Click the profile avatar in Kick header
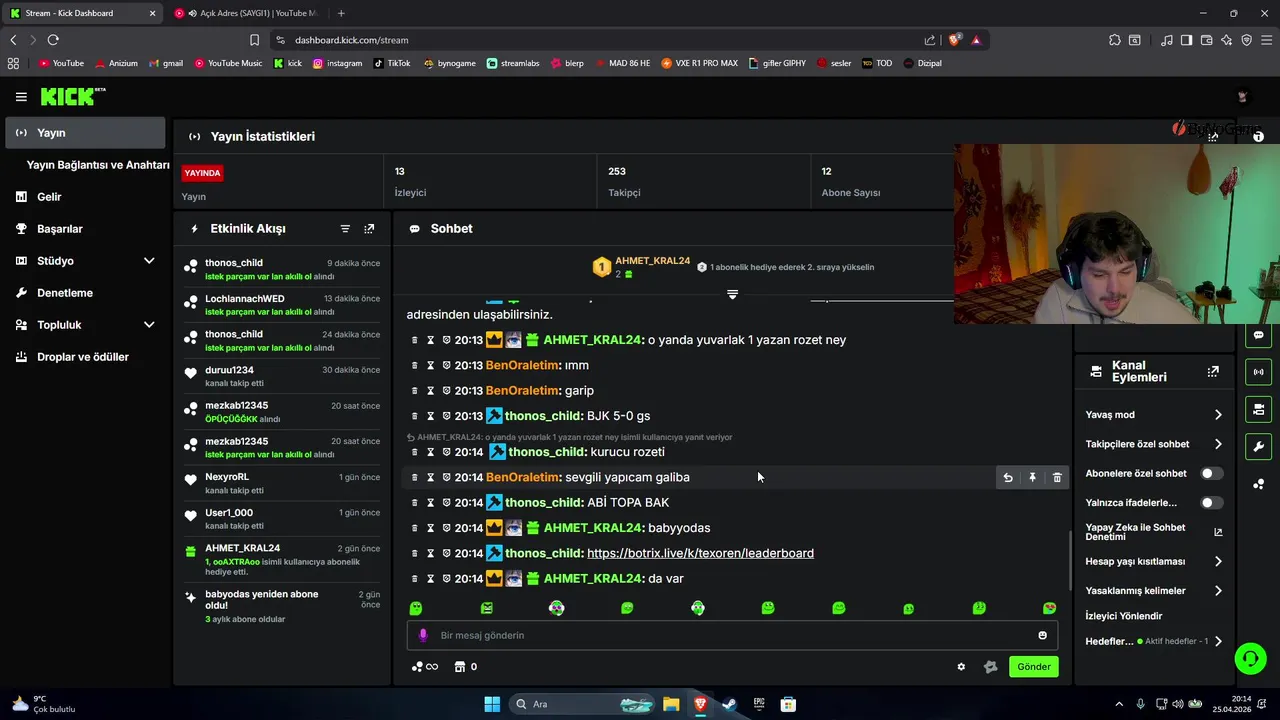The image size is (1280, 720). (1243, 97)
